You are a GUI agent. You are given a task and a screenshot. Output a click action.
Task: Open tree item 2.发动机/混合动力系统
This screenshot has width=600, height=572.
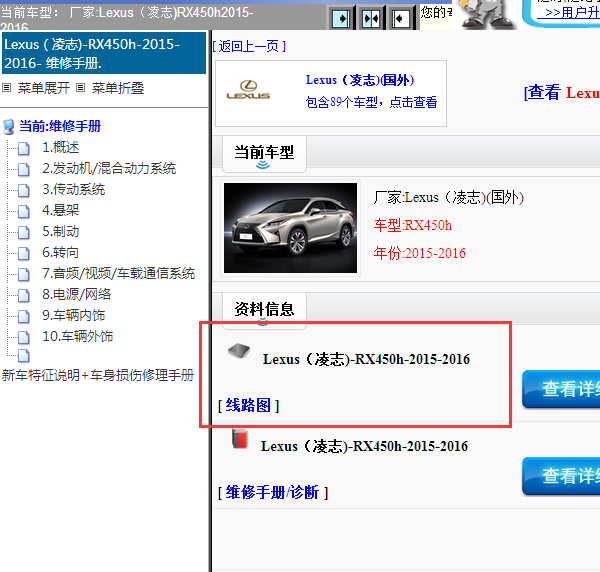click(109, 168)
